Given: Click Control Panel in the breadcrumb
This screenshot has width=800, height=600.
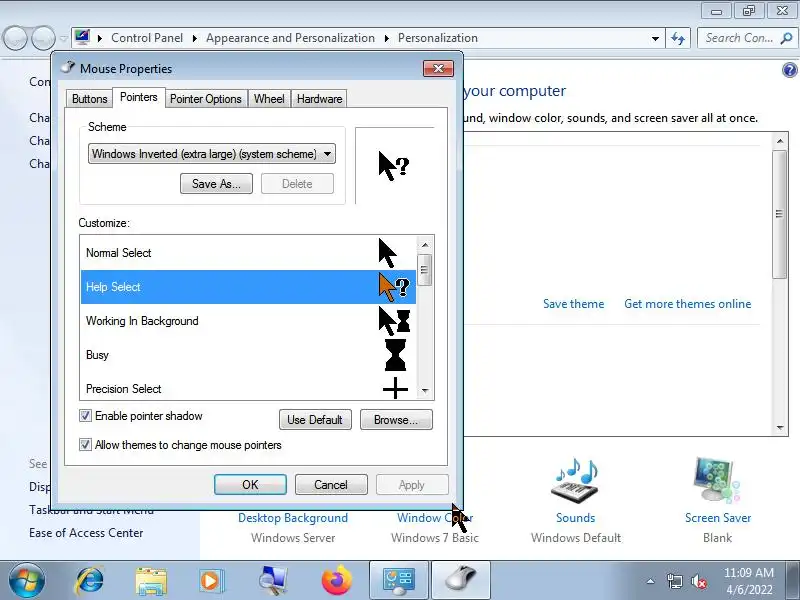Looking at the screenshot, I should pyautogui.click(x=147, y=38).
